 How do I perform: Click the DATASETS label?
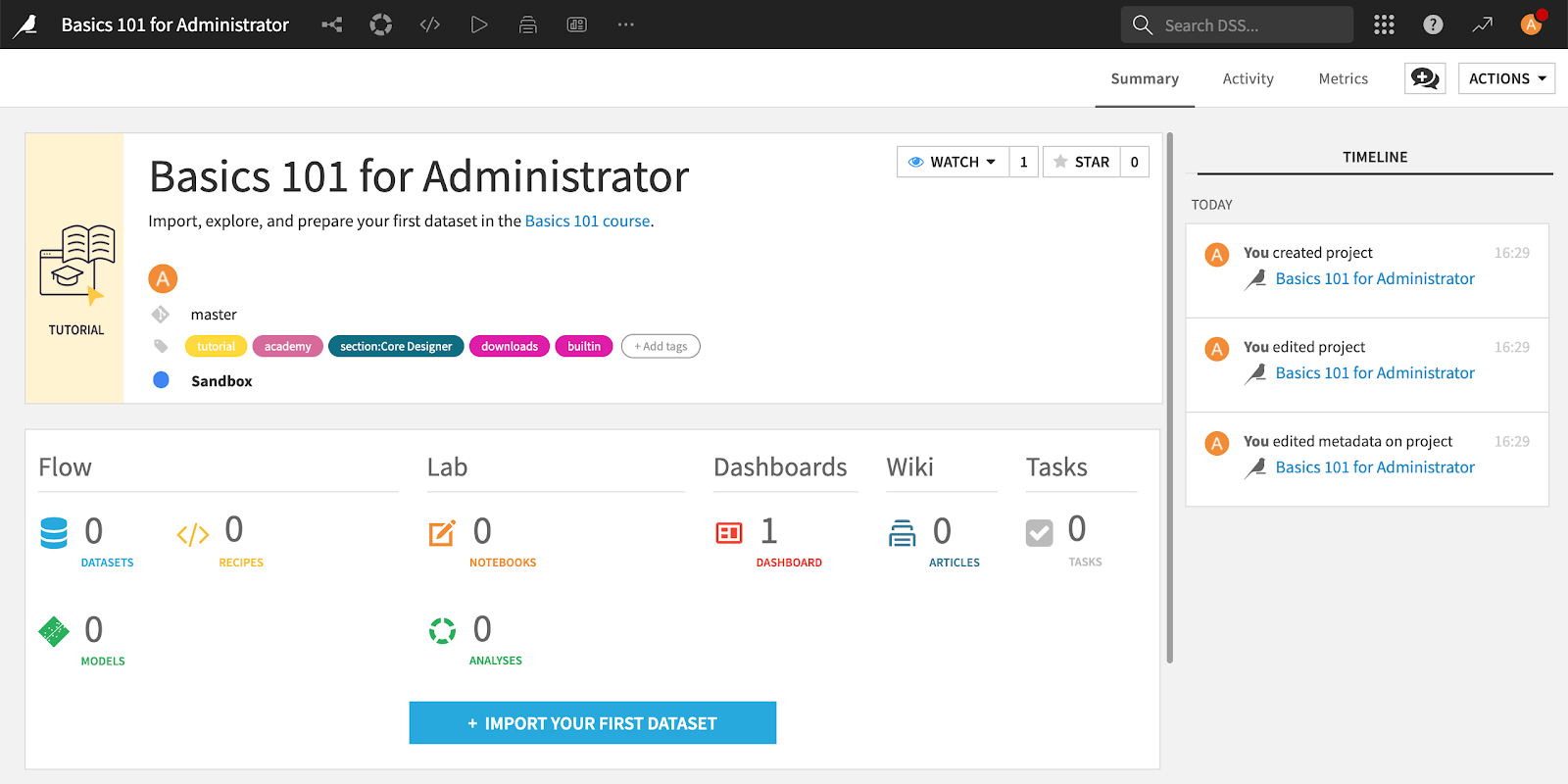click(x=107, y=563)
